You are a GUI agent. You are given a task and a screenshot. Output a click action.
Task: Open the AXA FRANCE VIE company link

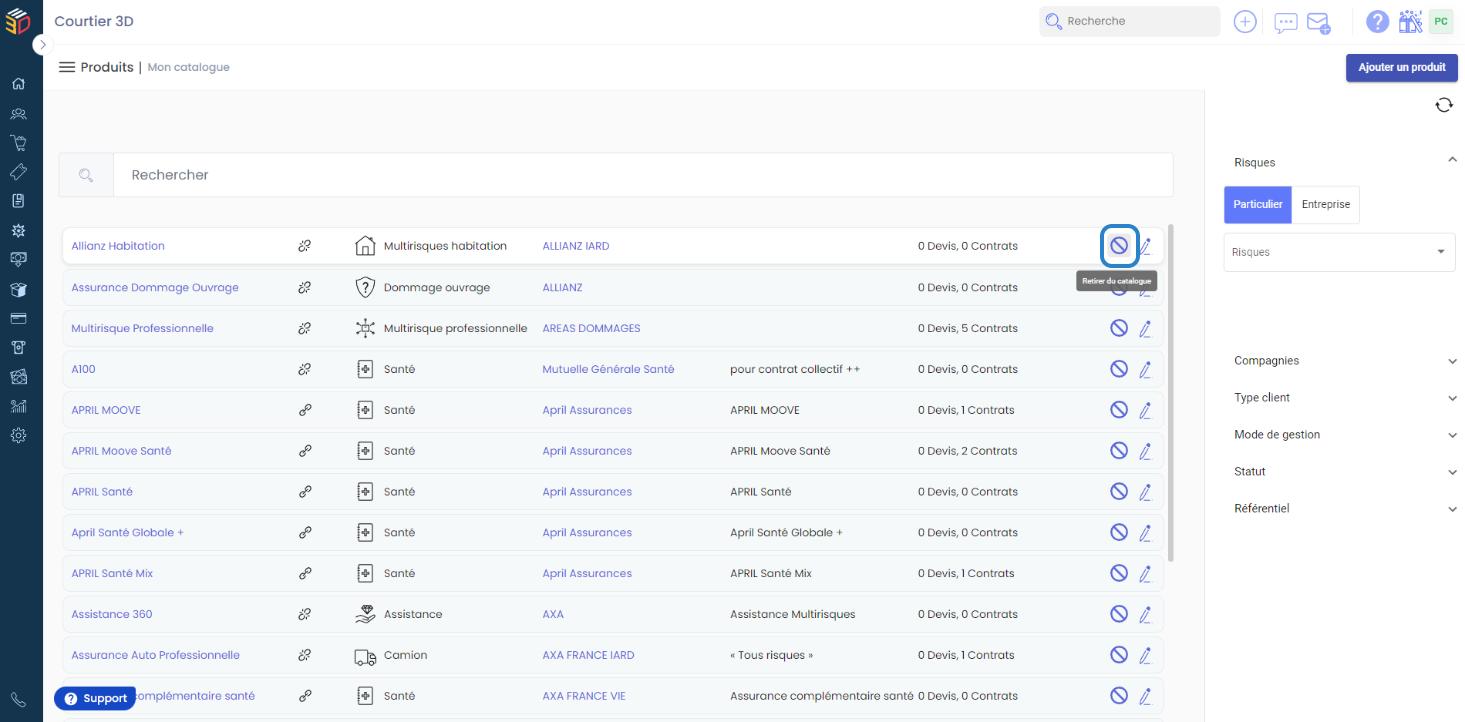(x=584, y=696)
